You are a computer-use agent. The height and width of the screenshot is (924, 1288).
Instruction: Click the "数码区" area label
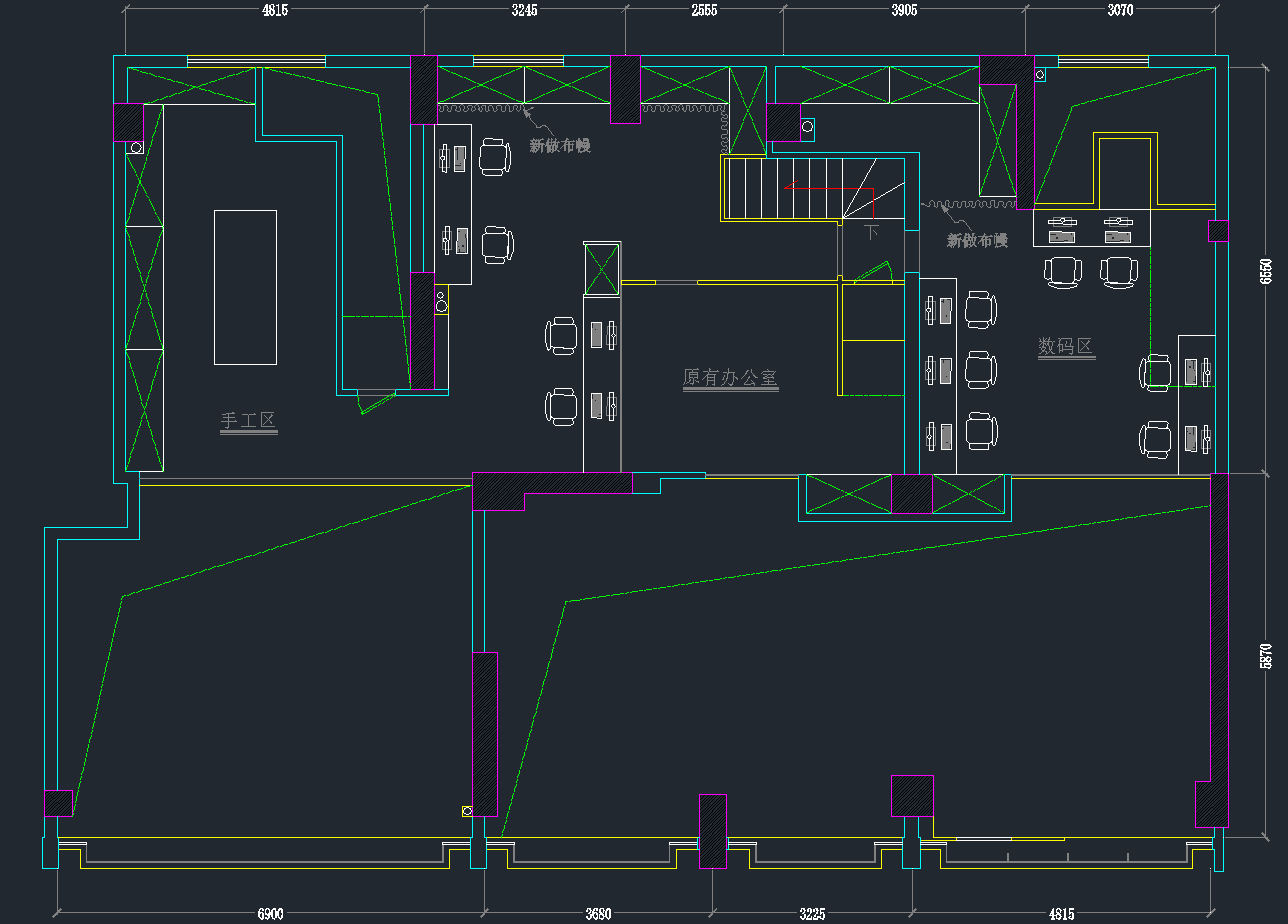1065,347
